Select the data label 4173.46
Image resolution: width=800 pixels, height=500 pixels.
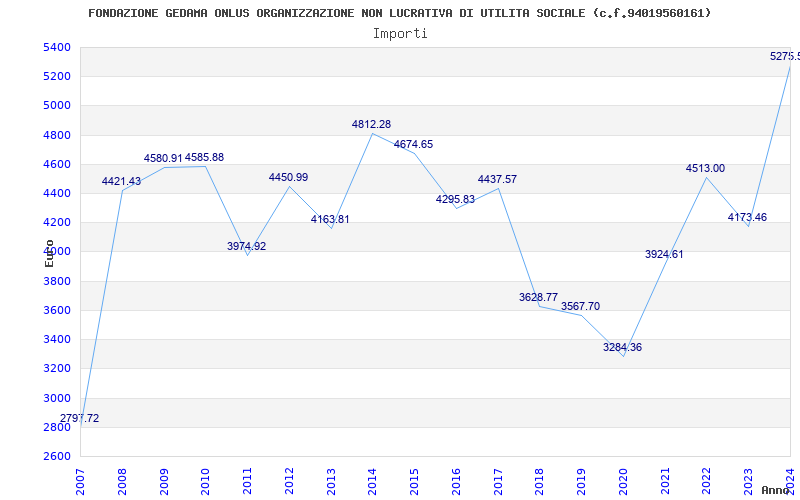pyautogui.click(x=747, y=217)
